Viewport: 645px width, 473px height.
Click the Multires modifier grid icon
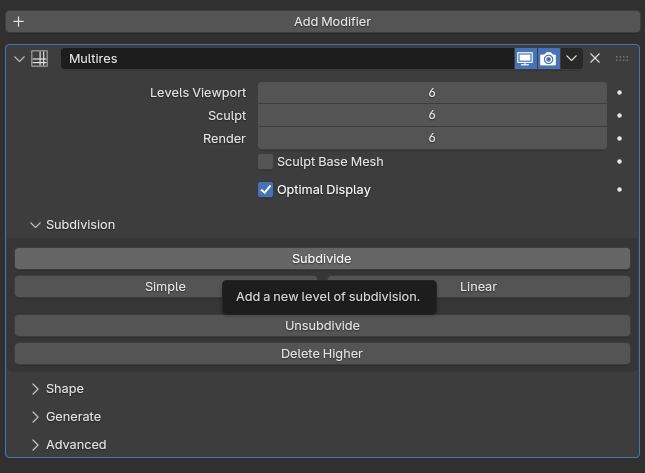[40, 59]
